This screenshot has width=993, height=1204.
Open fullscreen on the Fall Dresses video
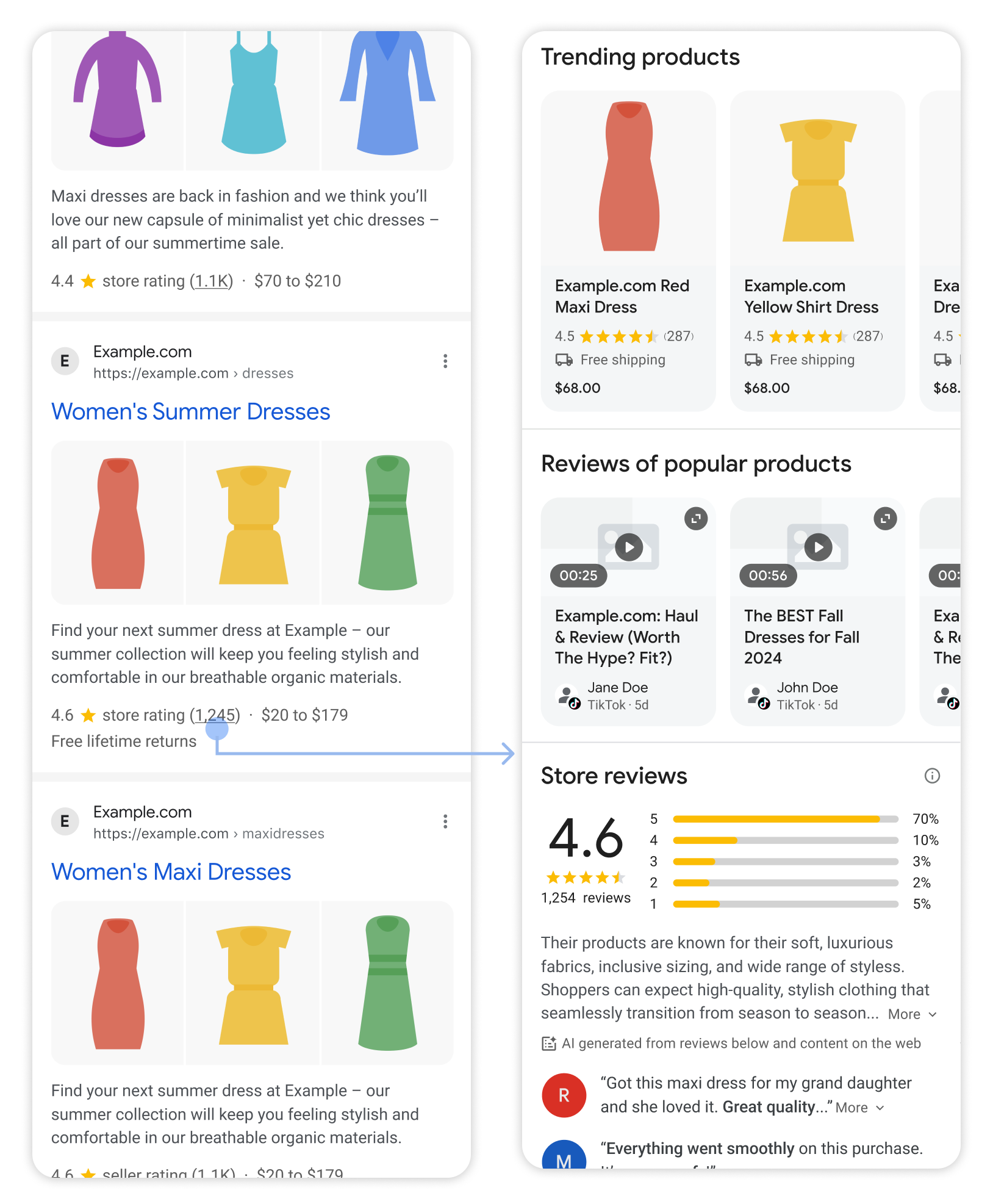click(884, 518)
